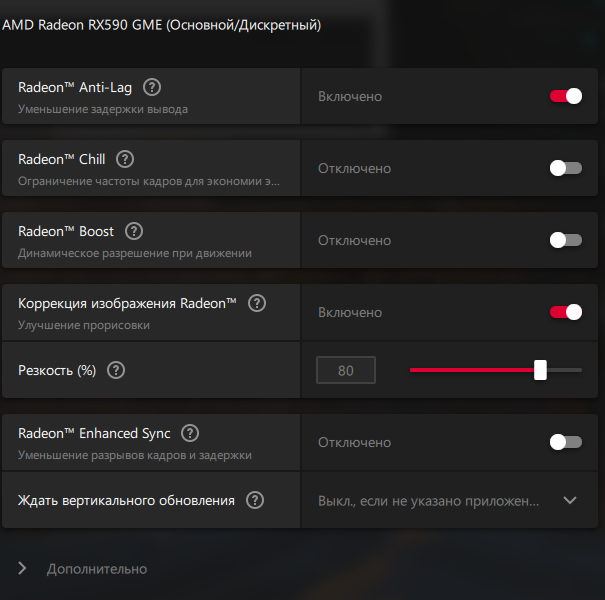This screenshot has height=600, width=605.
Task: Click the Резкость (%) label
Action: click(57, 370)
